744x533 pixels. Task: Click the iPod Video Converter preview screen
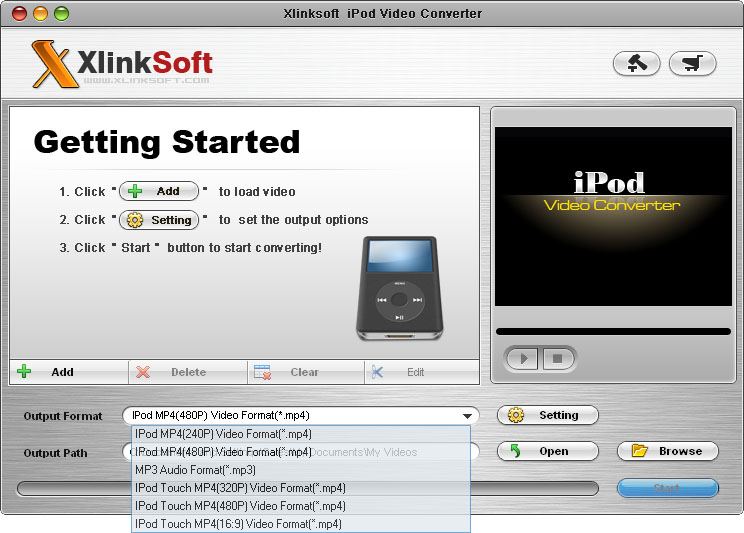(613, 216)
